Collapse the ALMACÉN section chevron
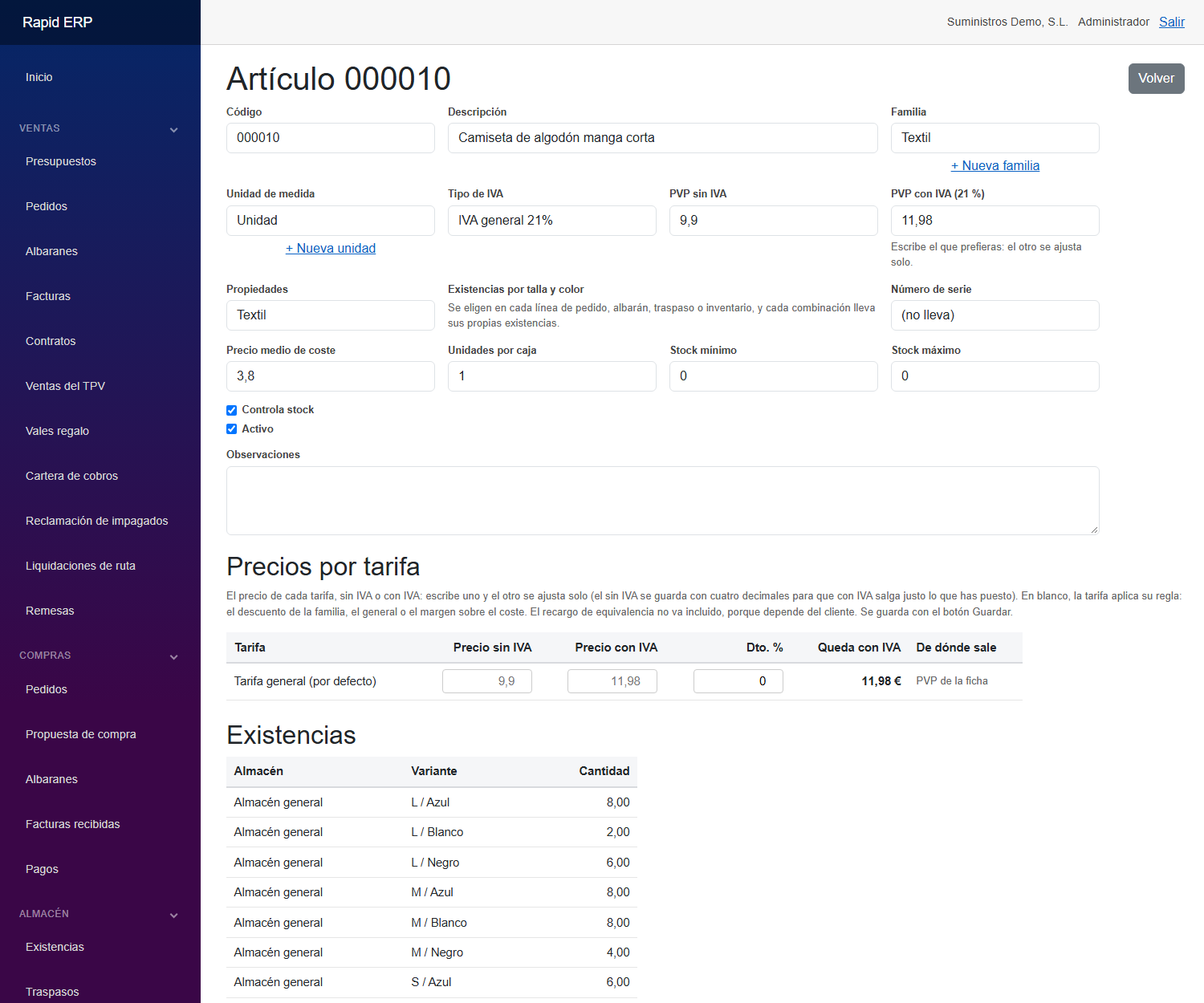This screenshot has width=1204, height=1003. (x=174, y=915)
